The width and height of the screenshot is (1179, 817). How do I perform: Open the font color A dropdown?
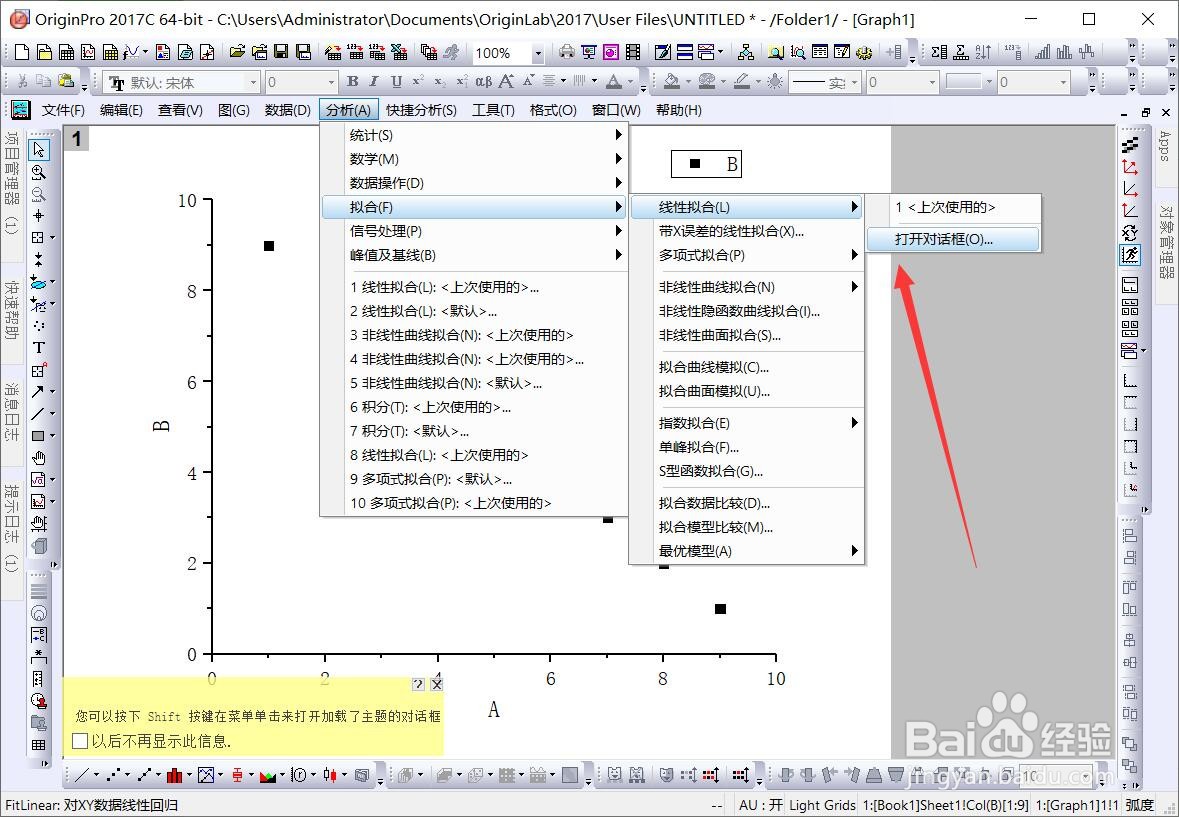631,81
